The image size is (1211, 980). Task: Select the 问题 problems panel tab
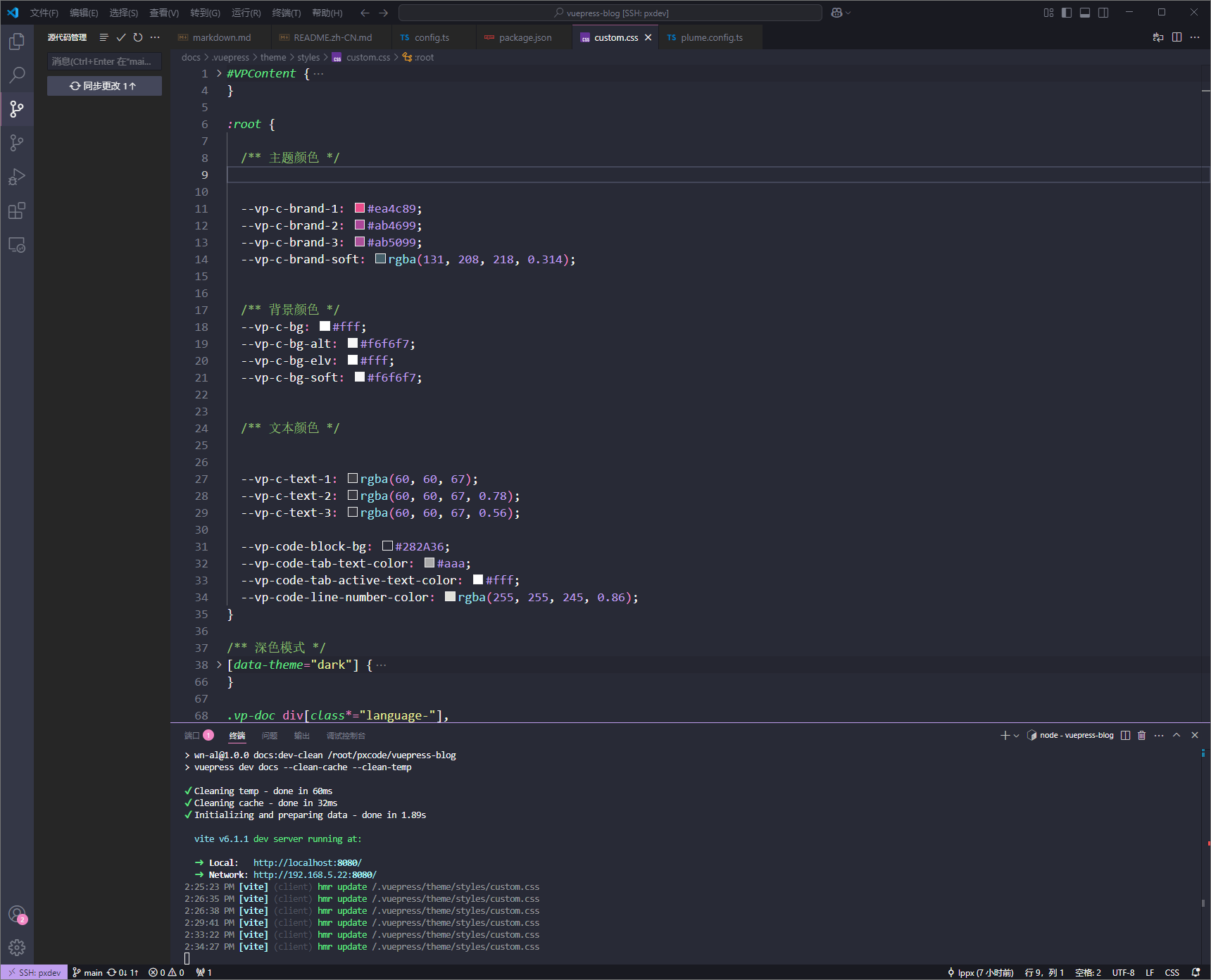[x=270, y=736]
